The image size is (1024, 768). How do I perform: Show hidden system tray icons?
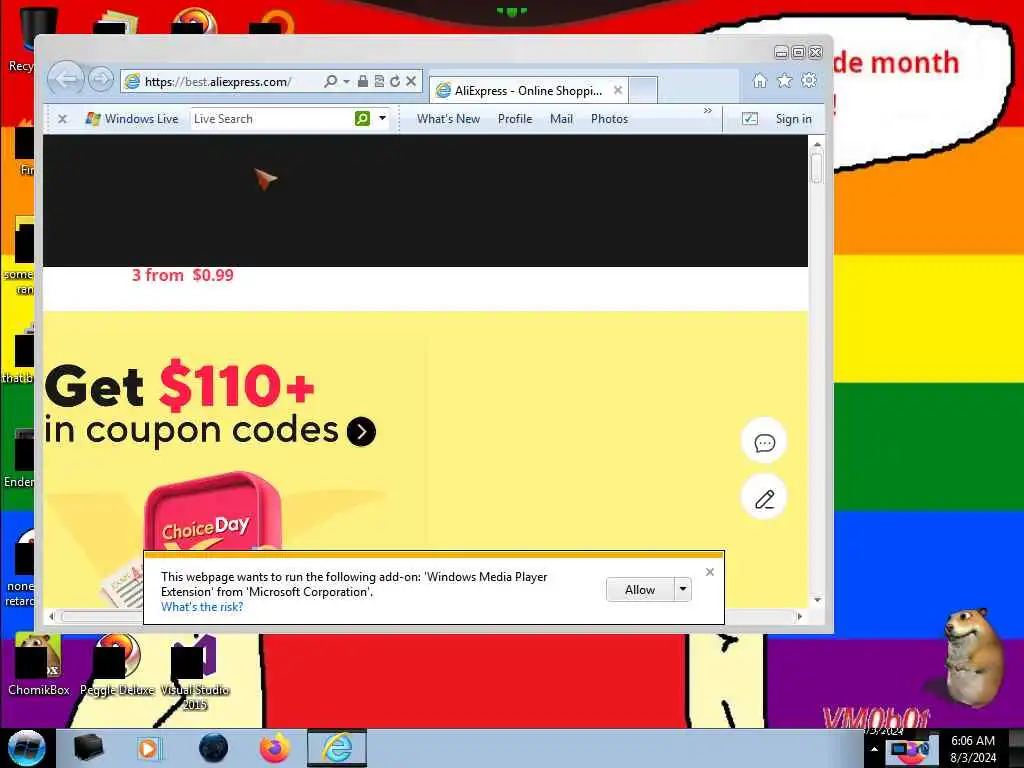click(x=874, y=749)
